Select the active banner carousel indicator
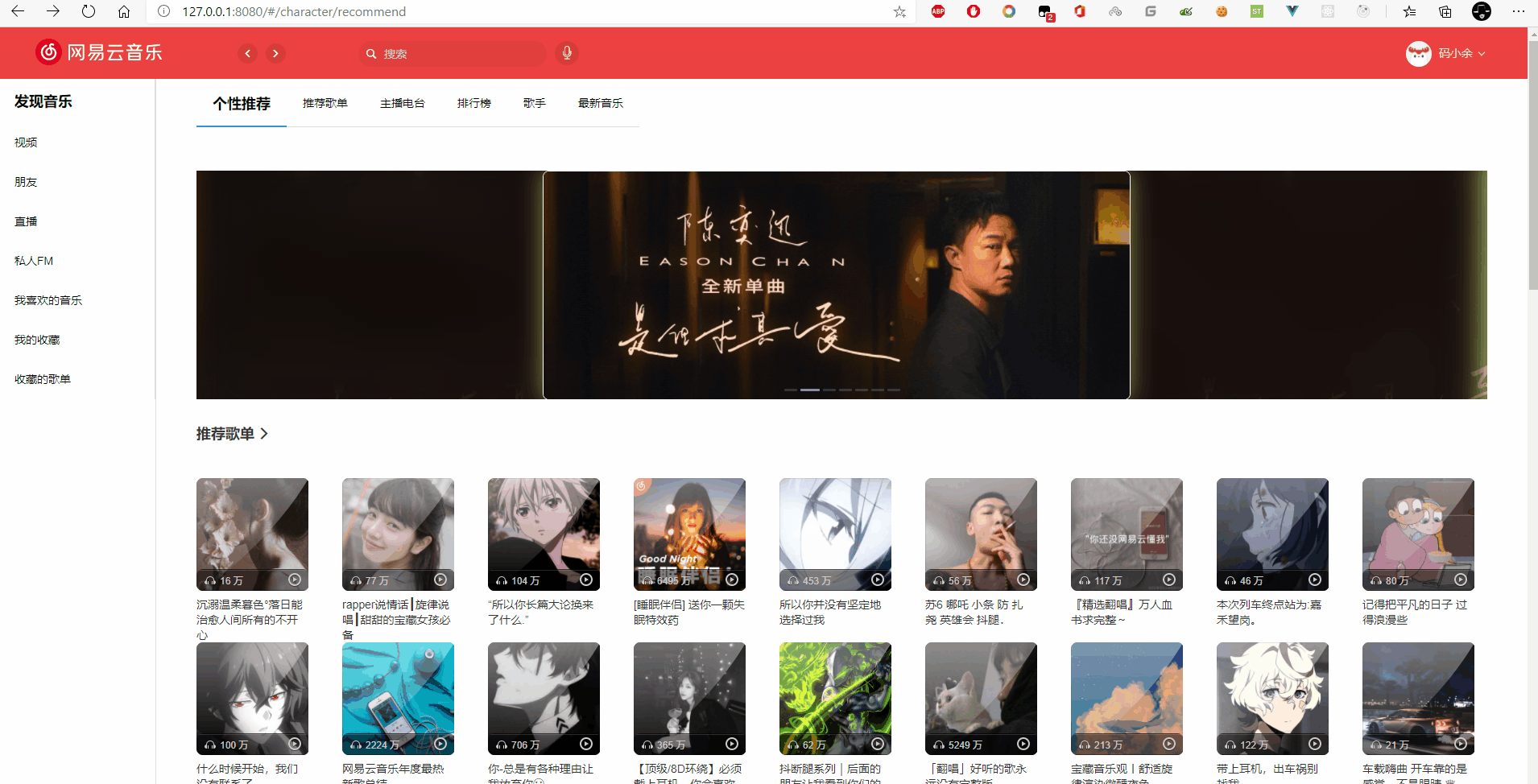The height and width of the screenshot is (784, 1538). point(810,390)
